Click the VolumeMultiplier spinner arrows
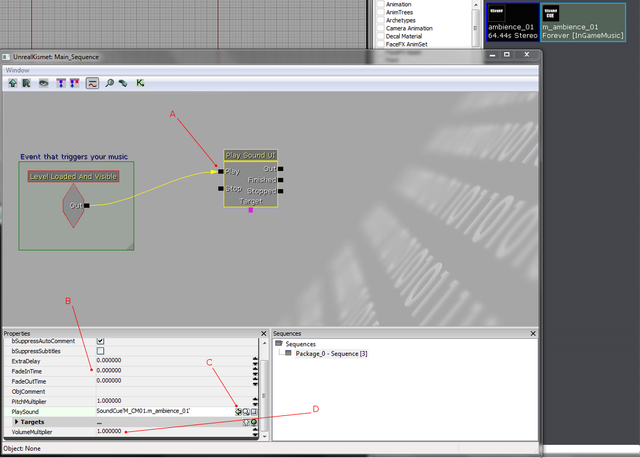 coord(256,431)
